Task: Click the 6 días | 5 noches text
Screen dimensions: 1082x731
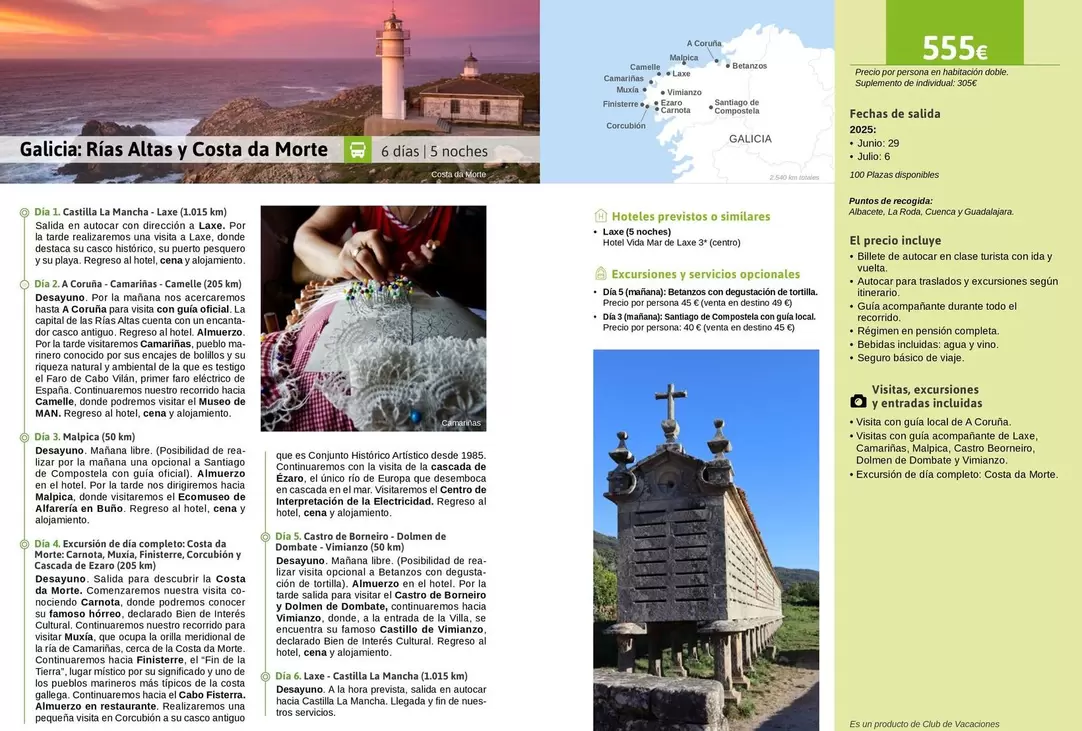Action: (x=434, y=151)
